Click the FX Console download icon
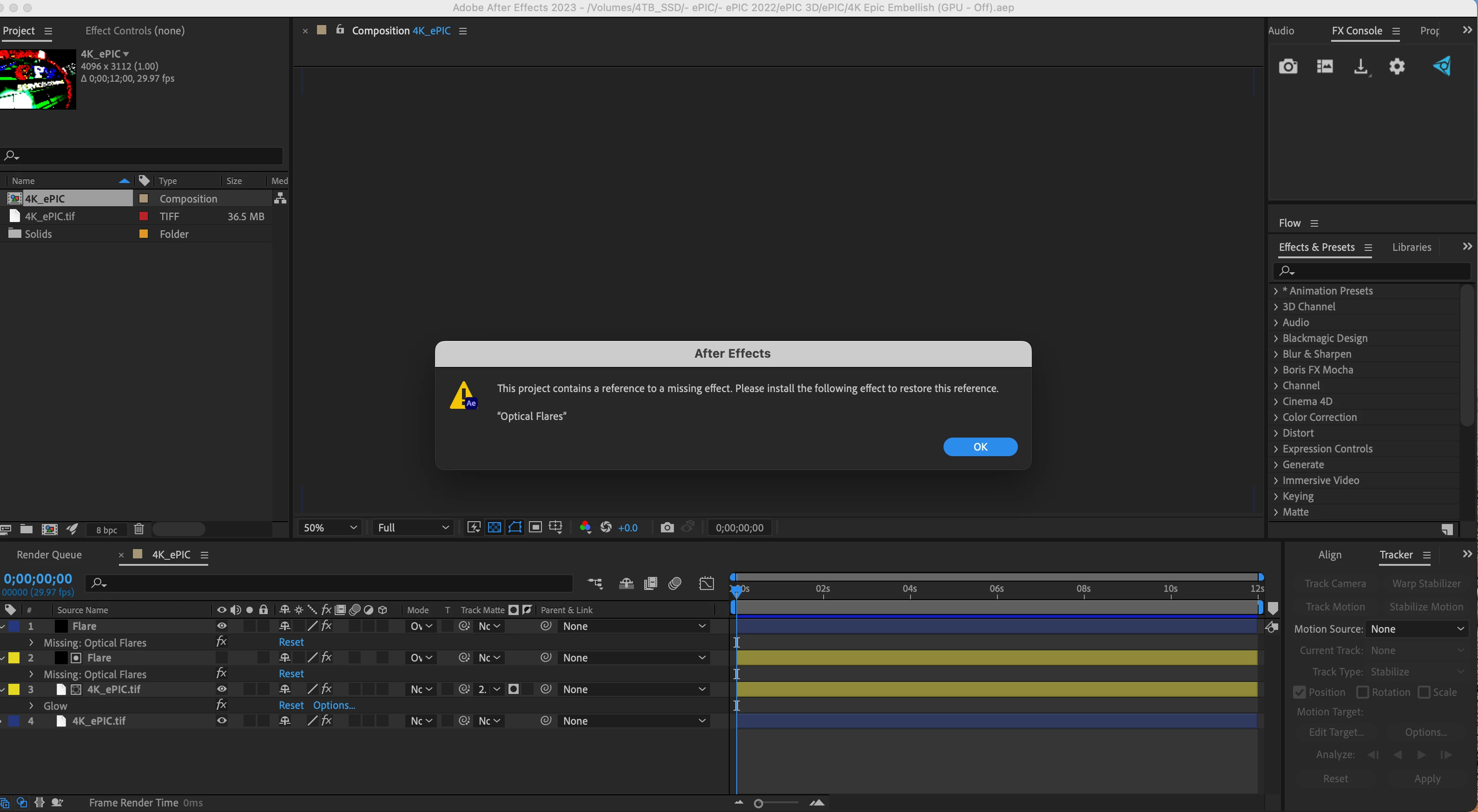Screen dimensions: 1478x812 [1360, 66]
